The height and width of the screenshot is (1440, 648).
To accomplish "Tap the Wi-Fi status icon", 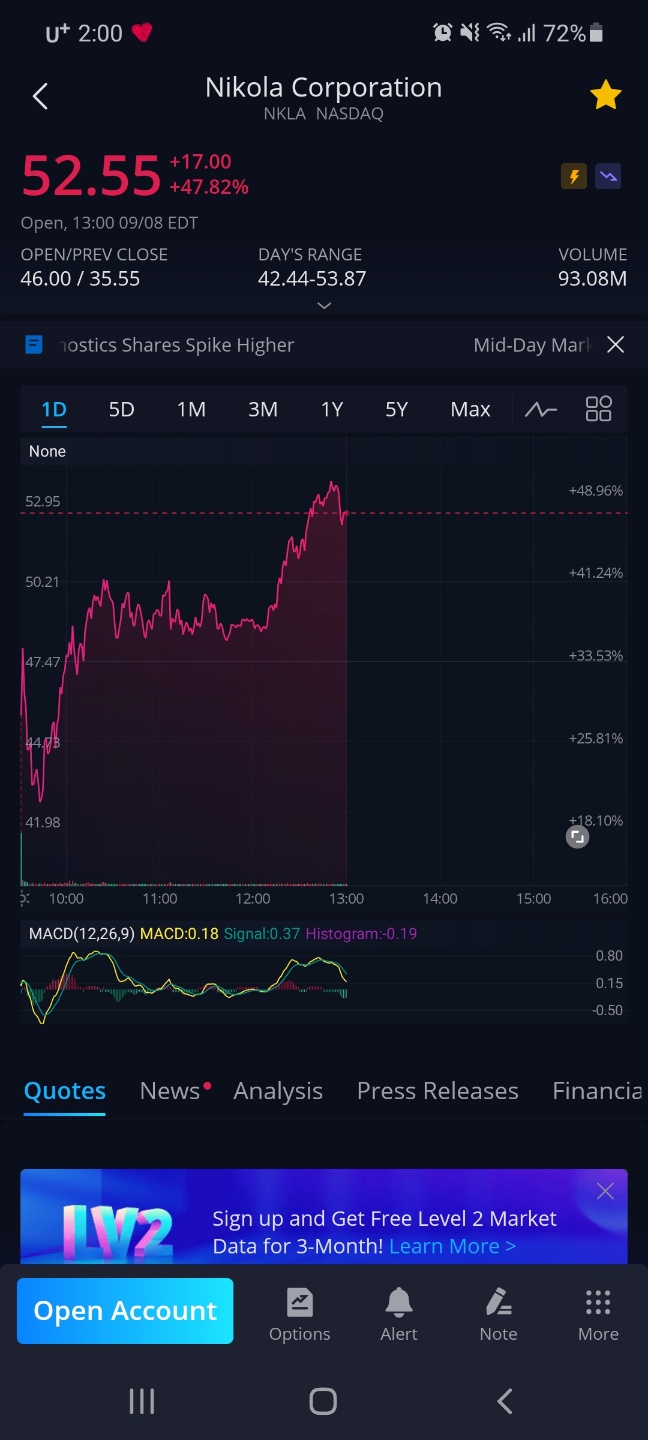I will point(499,33).
